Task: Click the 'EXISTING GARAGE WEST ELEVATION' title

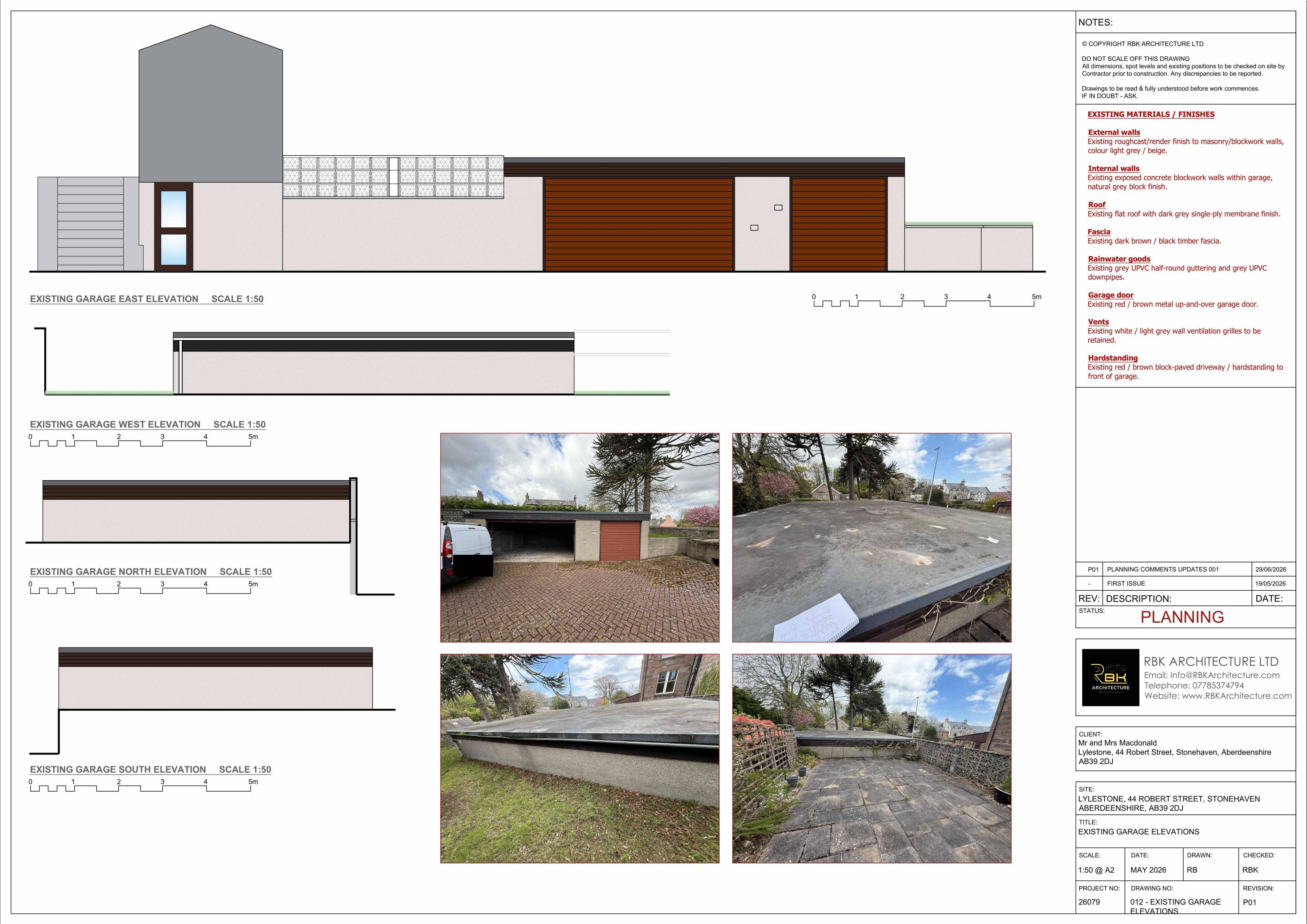Action: [115, 425]
